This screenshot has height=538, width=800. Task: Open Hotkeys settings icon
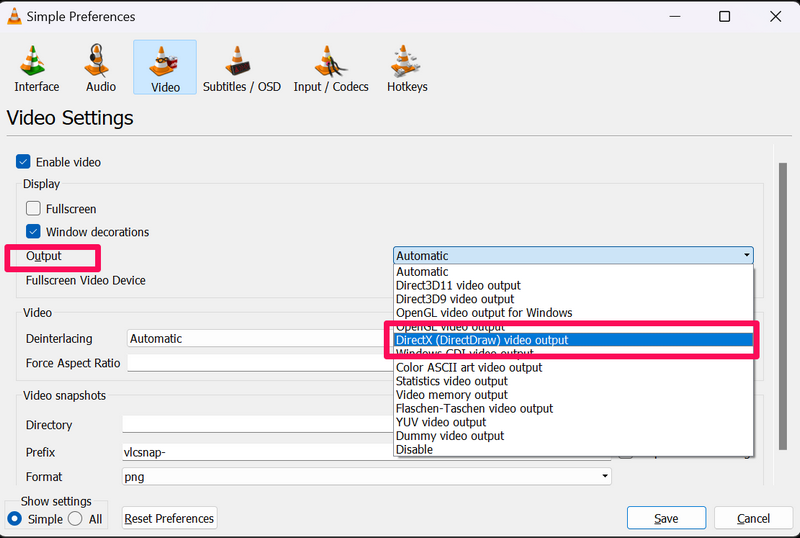[x=405, y=60]
